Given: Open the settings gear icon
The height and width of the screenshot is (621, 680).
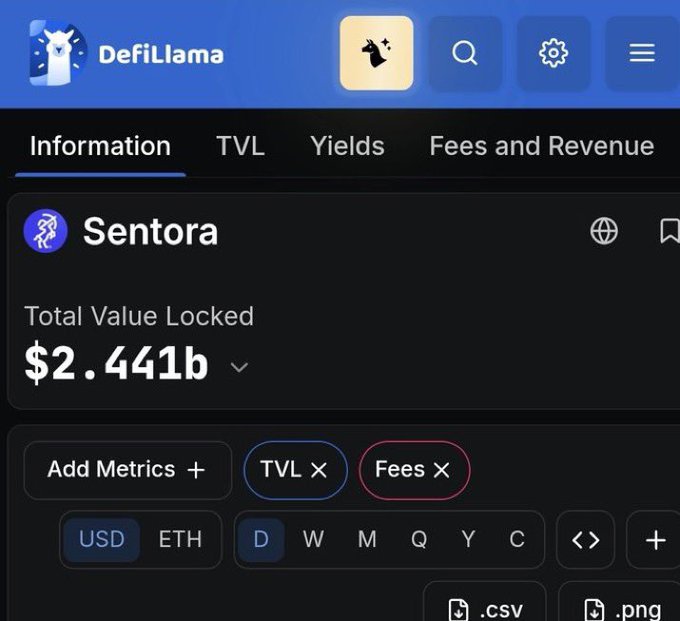Looking at the screenshot, I should point(553,53).
